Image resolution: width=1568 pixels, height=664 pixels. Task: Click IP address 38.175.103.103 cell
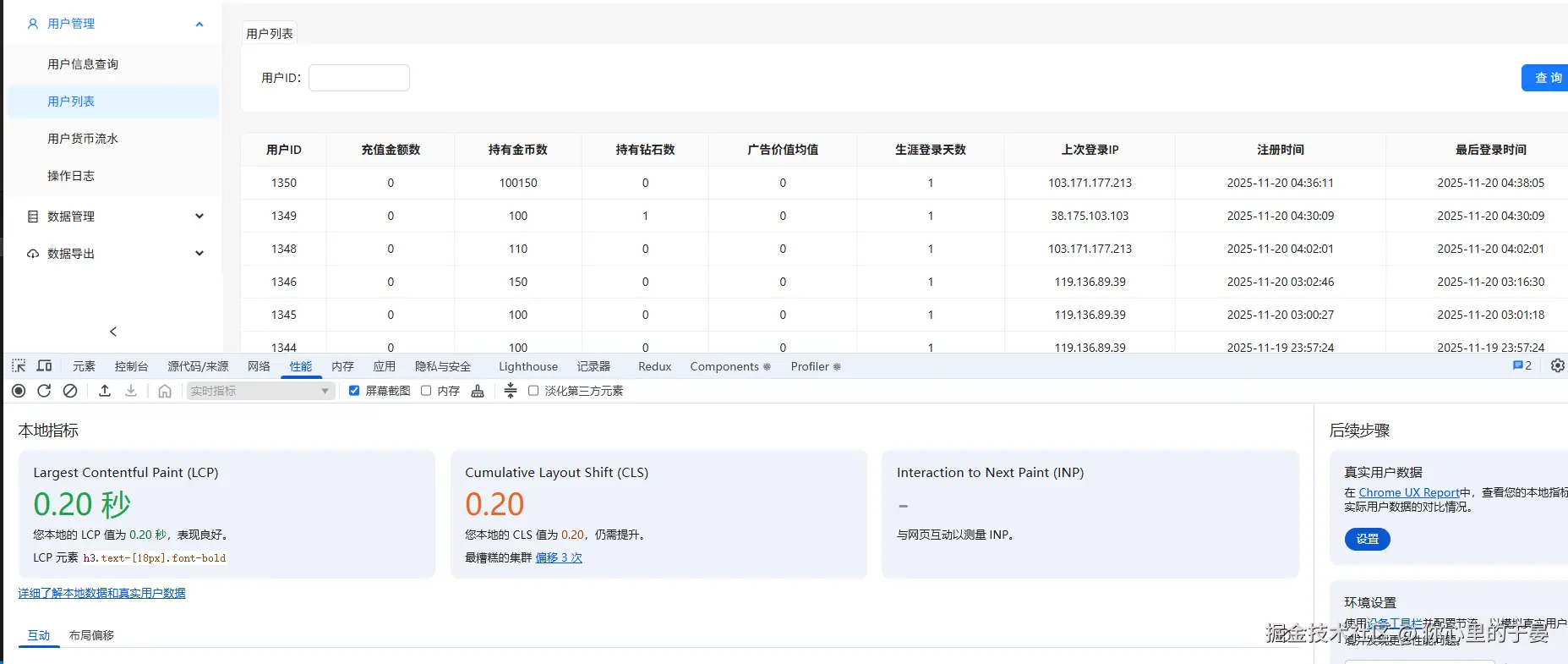point(1090,216)
